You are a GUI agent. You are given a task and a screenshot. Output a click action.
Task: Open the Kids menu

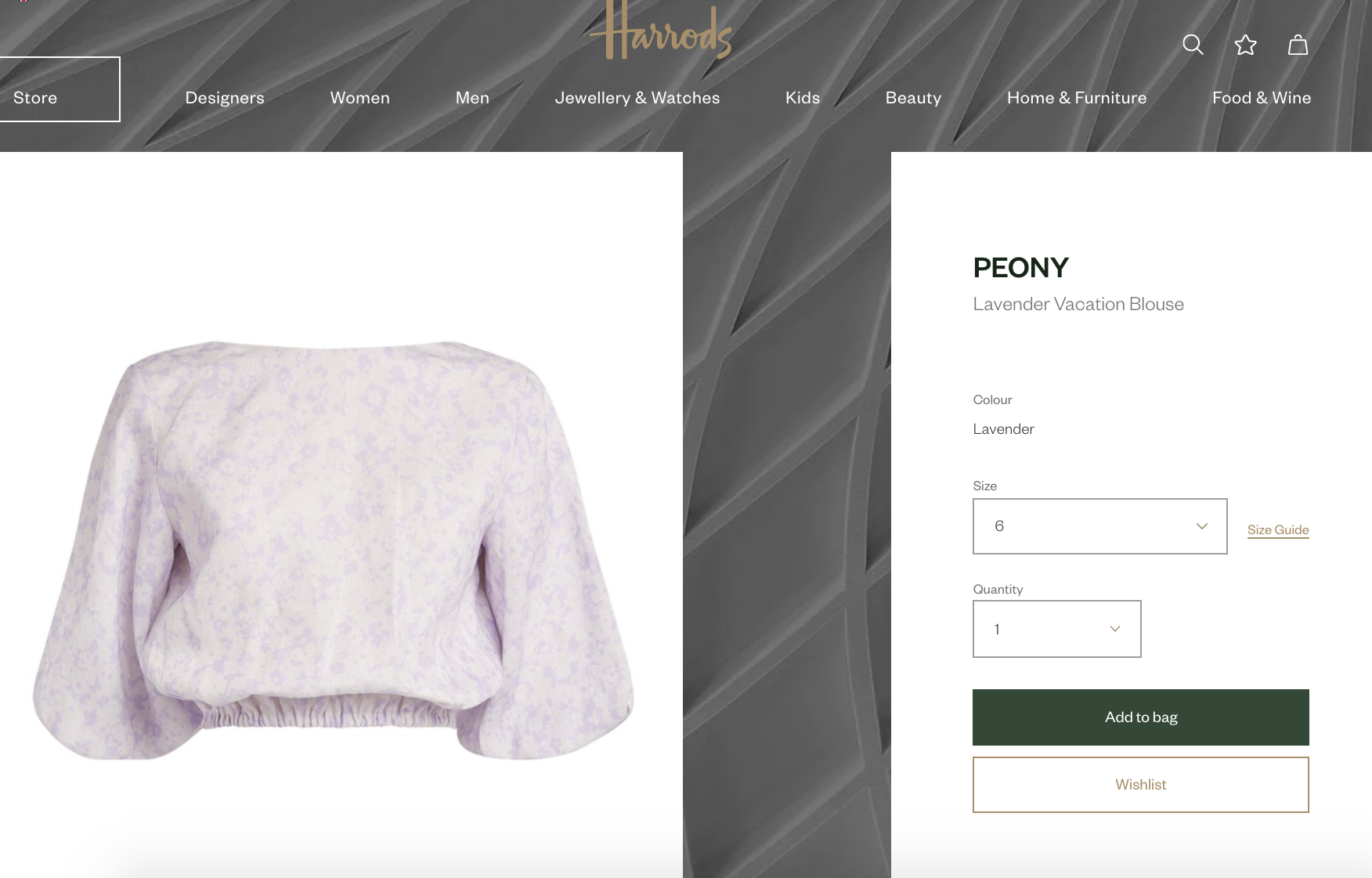[803, 98]
